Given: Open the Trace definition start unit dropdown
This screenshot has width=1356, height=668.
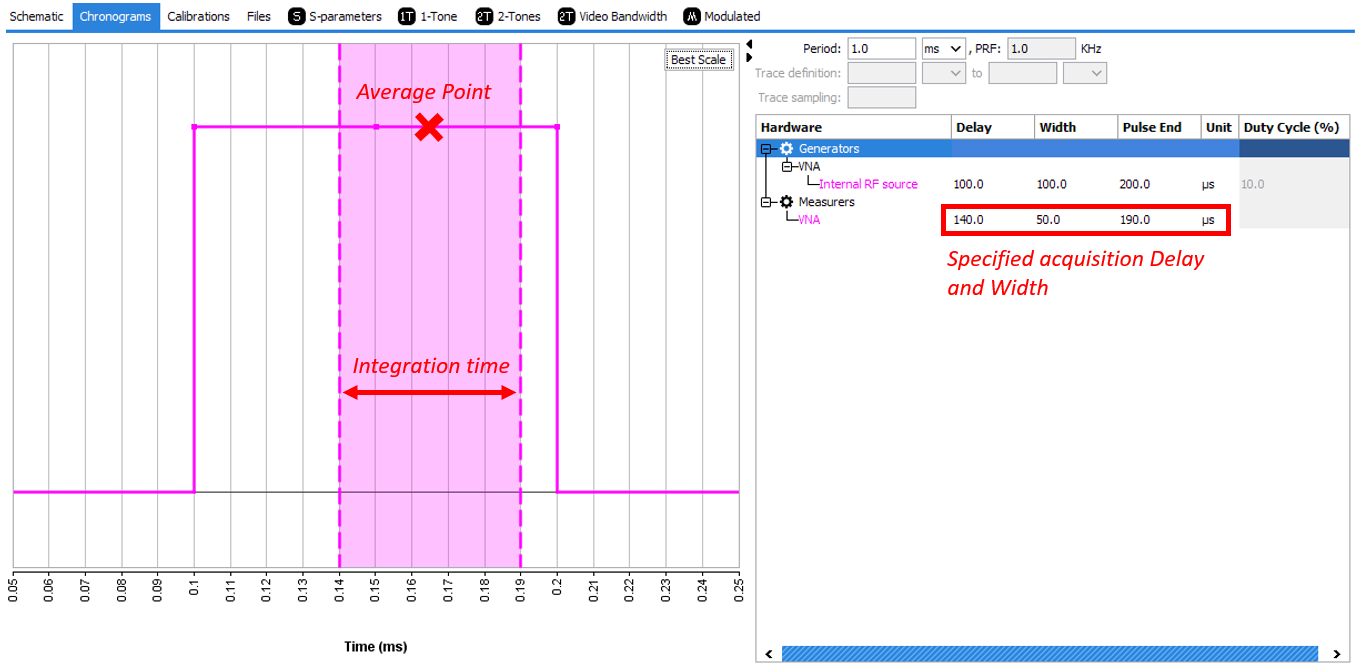Looking at the screenshot, I should 943,73.
